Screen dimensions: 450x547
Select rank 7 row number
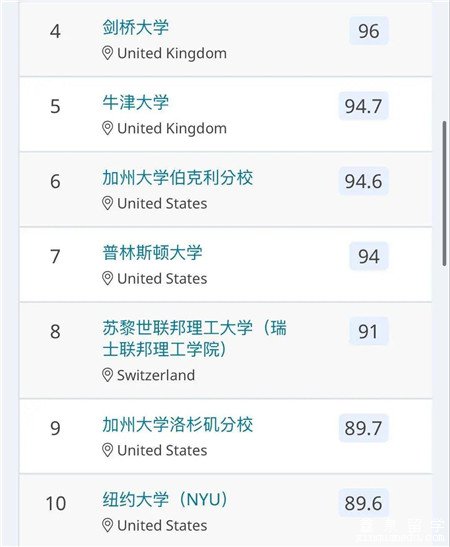click(55, 256)
